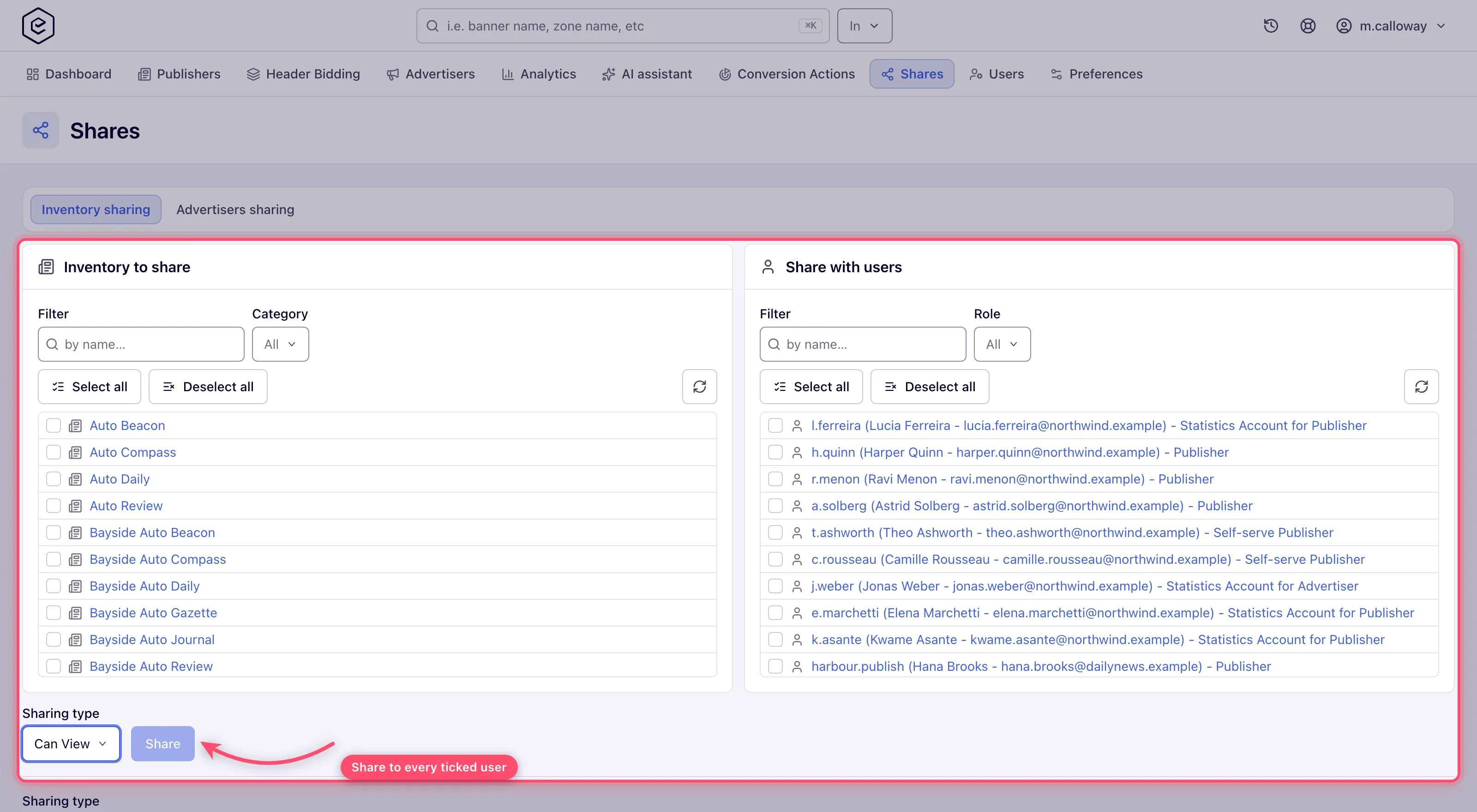Open the In search scope dropdown
This screenshot has width=1477, height=812.
click(864, 26)
